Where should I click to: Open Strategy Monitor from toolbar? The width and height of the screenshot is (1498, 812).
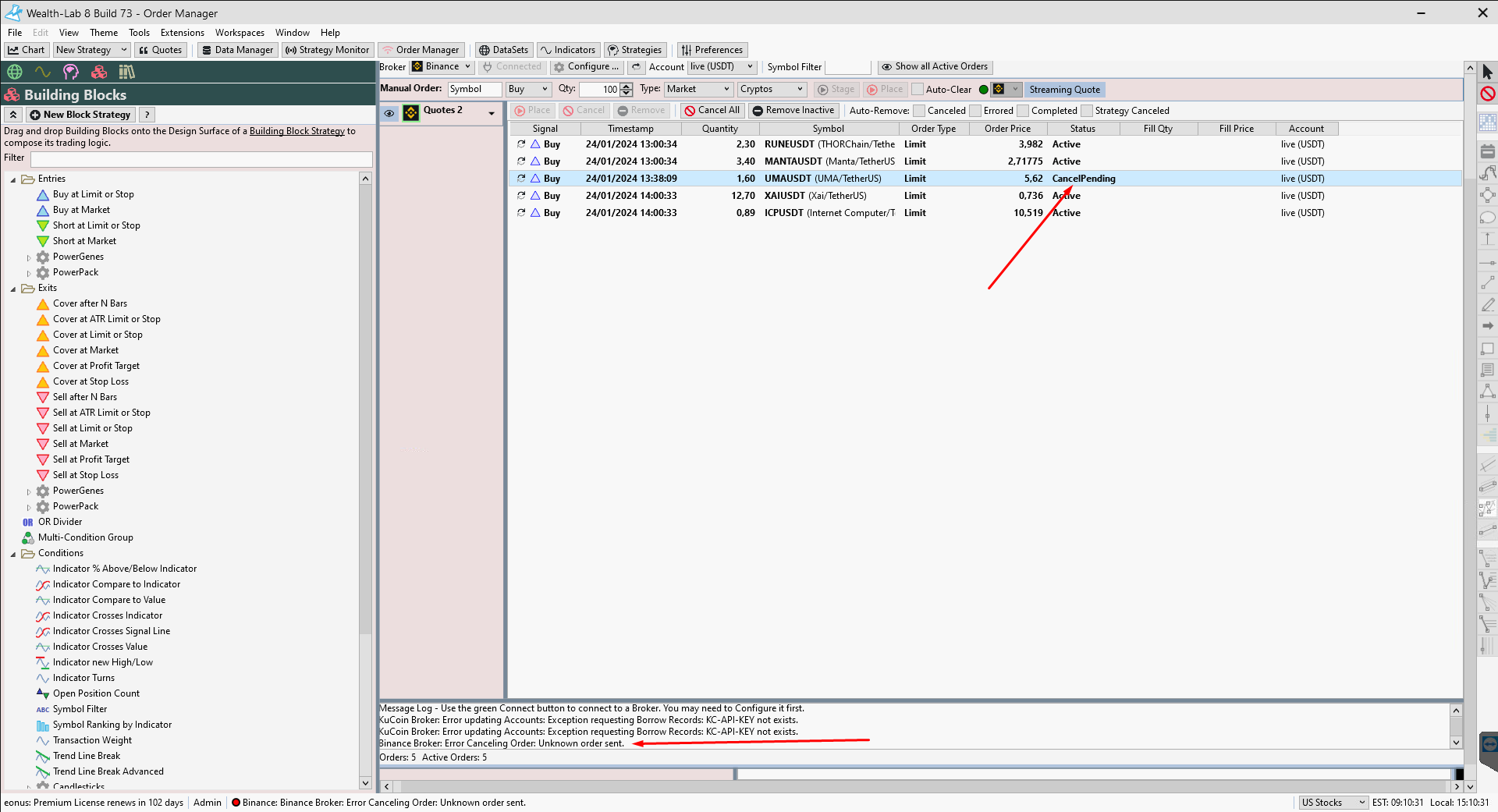coord(327,50)
